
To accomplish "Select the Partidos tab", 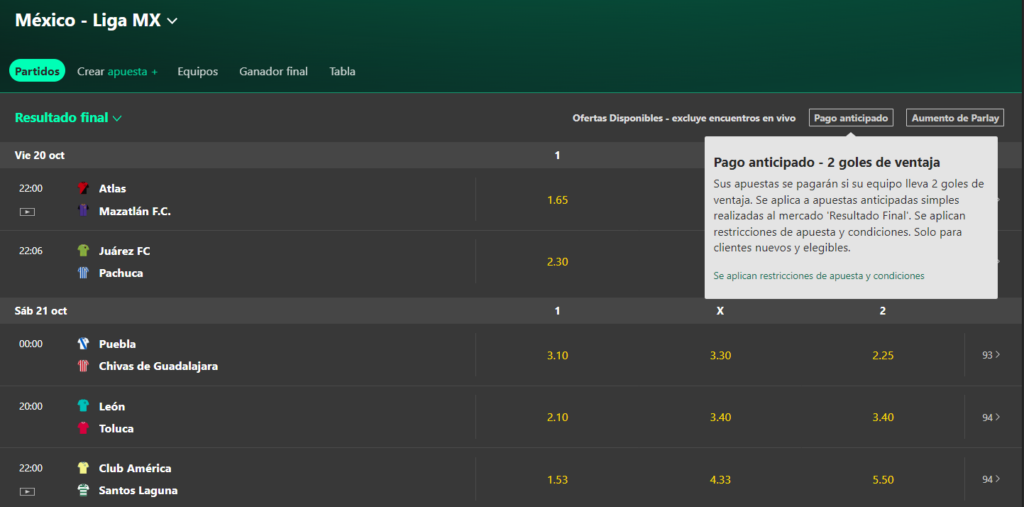I will 37,71.
